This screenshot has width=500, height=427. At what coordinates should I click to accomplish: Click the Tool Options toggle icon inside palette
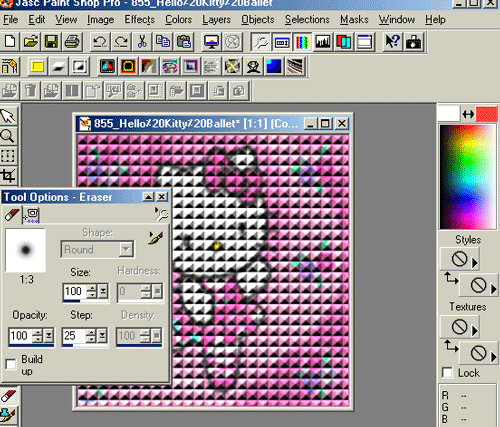[x=162, y=214]
